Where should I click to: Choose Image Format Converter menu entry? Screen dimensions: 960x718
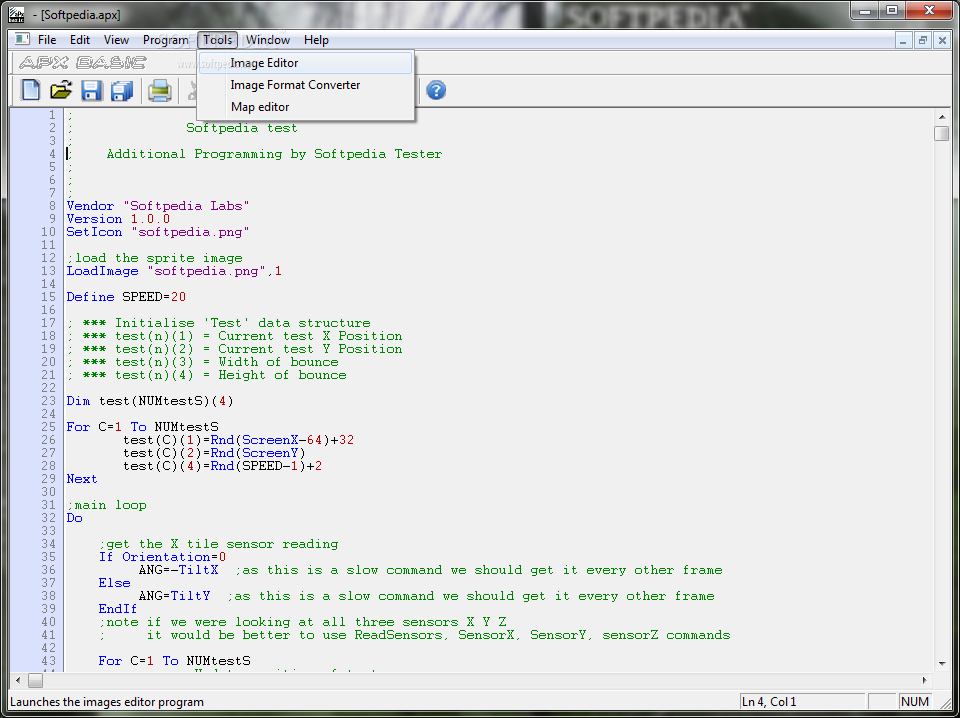pyautogui.click(x=306, y=85)
